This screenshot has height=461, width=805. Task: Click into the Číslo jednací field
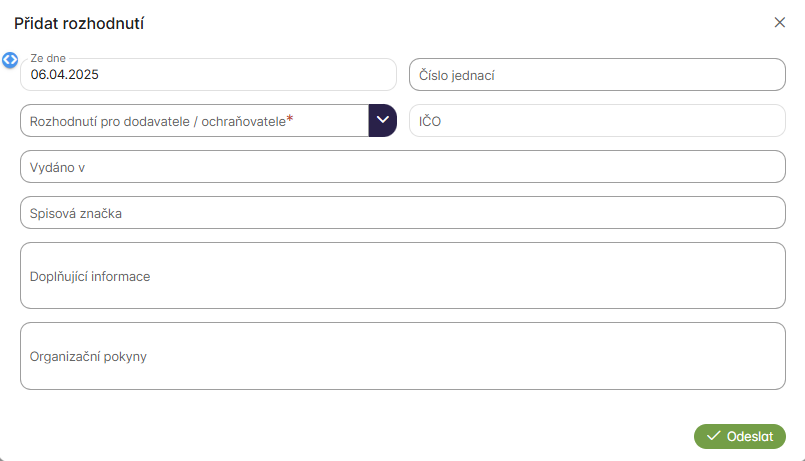597,75
